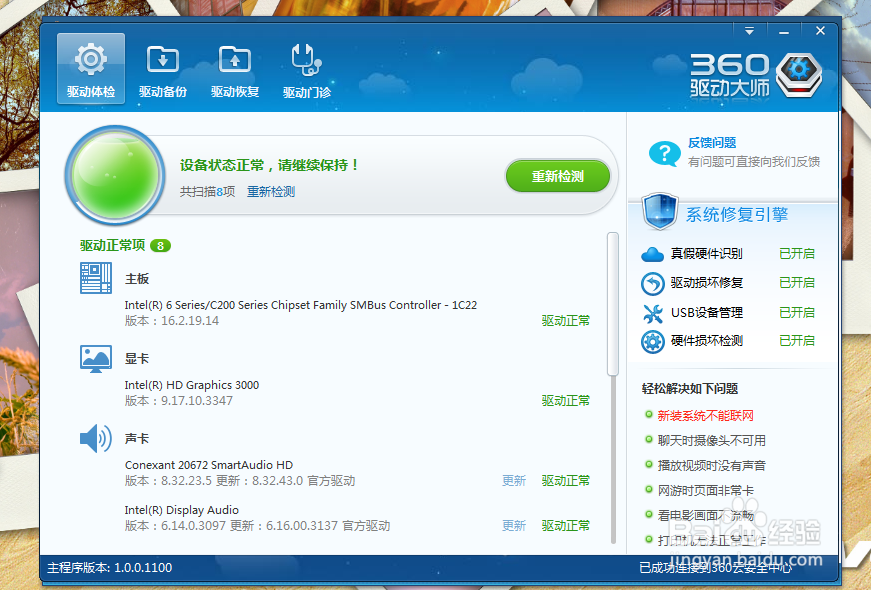This screenshot has height=590, width=871.
Task: Click 驱动正常 status for HD Graphics 3000
Action: pos(565,401)
